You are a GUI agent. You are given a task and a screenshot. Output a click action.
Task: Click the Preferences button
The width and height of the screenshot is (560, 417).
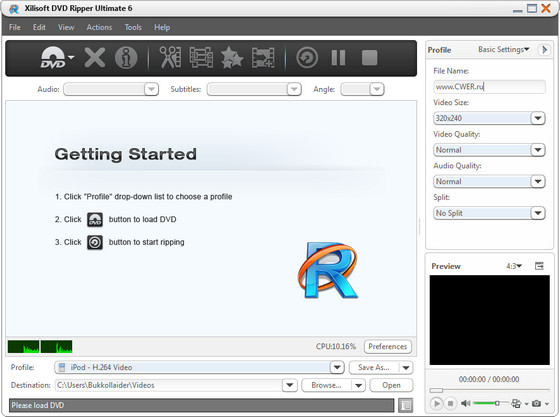(x=388, y=347)
